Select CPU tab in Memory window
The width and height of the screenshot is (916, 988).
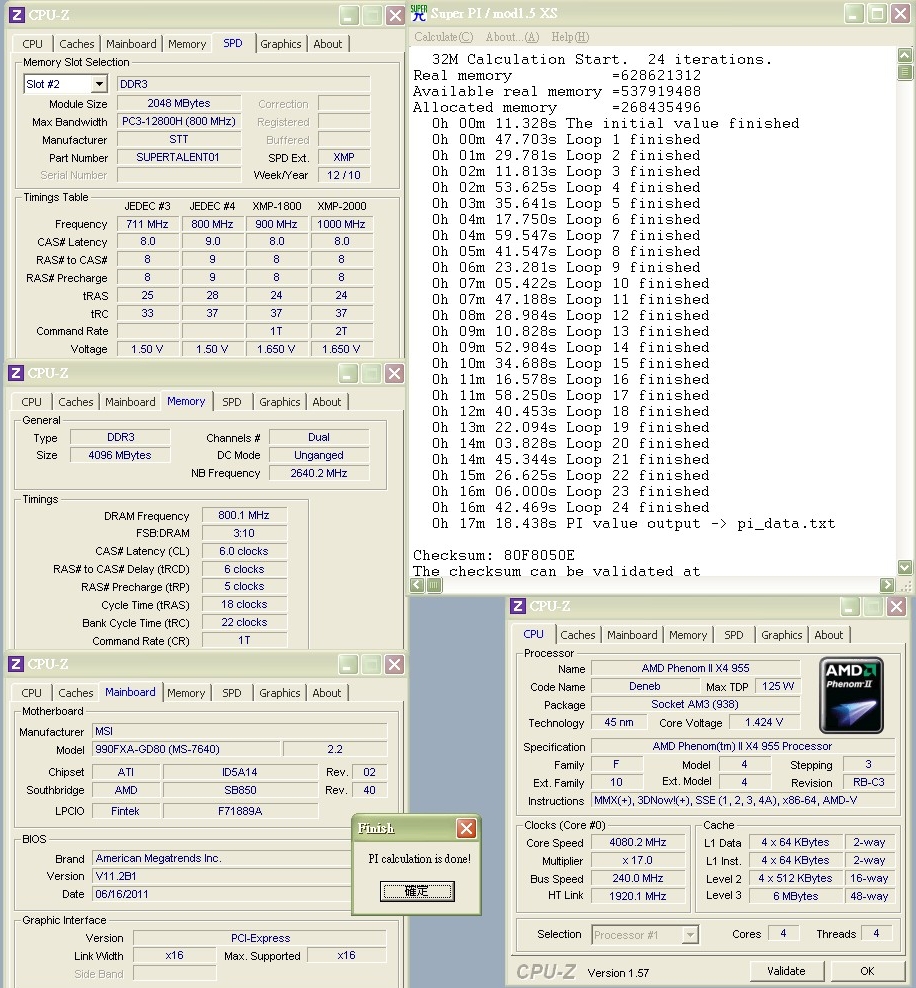click(x=31, y=402)
